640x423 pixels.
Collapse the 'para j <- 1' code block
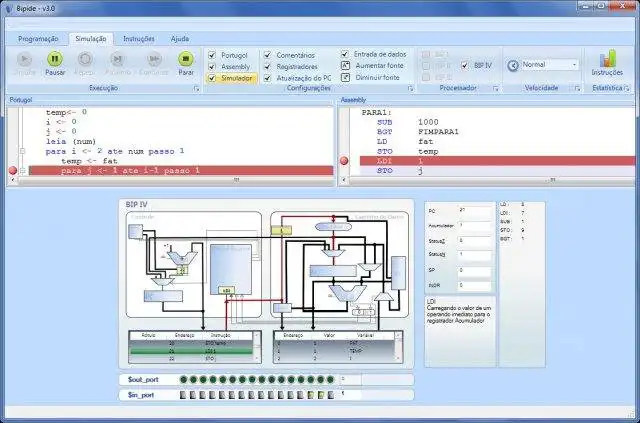[x=22, y=171]
